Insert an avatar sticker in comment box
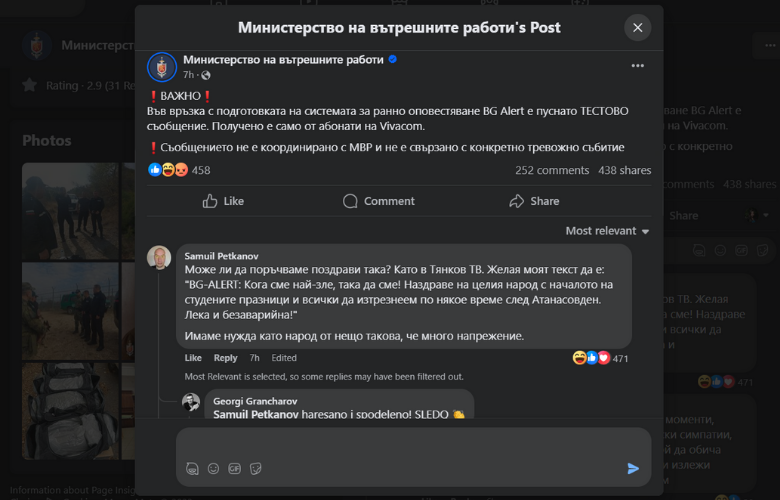The width and height of the screenshot is (780, 500). click(192, 468)
